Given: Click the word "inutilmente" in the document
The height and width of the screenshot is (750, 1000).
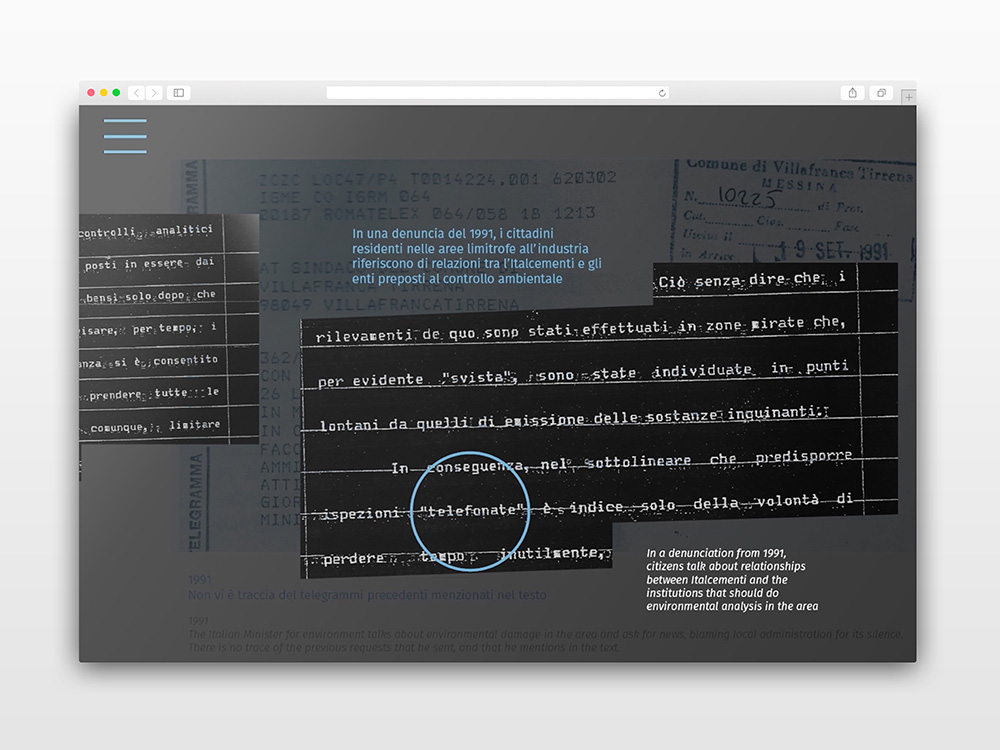Looking at the screenshot, I should tap(554, 554).
